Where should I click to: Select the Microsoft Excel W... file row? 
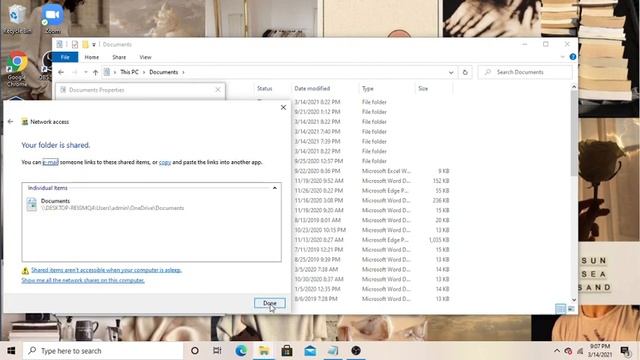click(x=372, y=171)
